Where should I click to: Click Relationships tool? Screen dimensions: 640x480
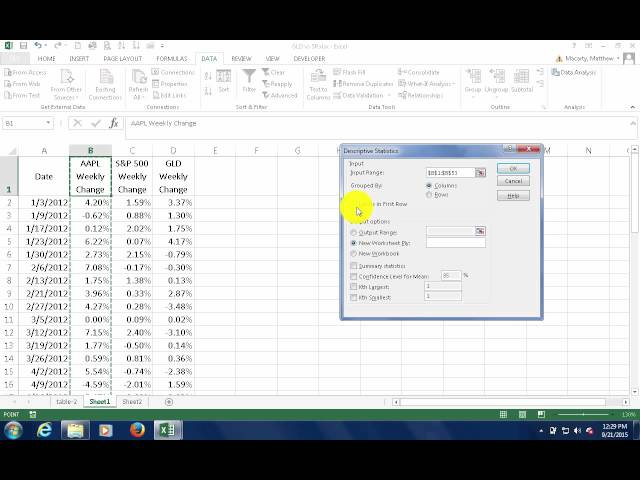point(421,95)
